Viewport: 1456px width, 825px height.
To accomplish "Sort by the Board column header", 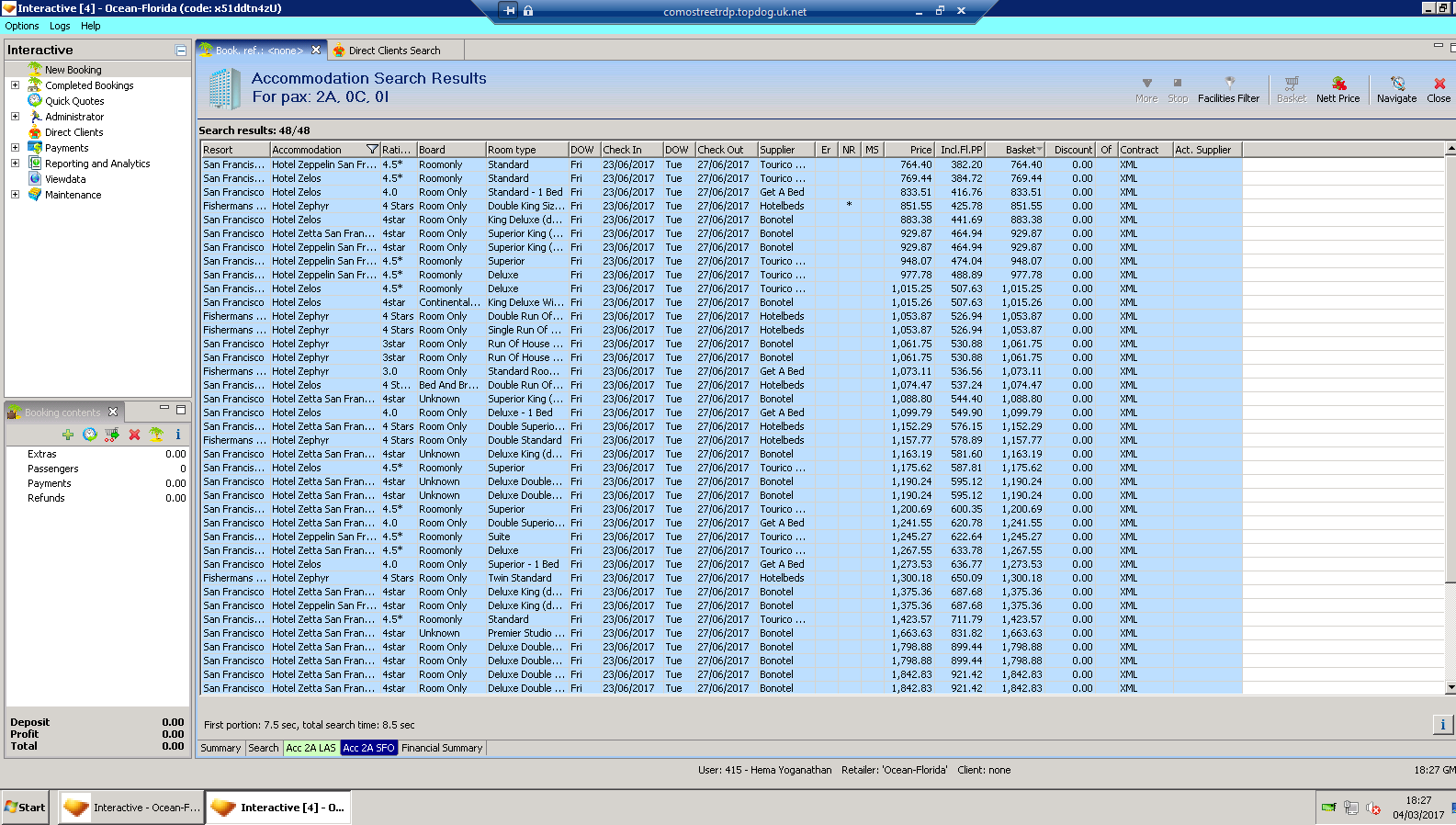I will [451, 150].
